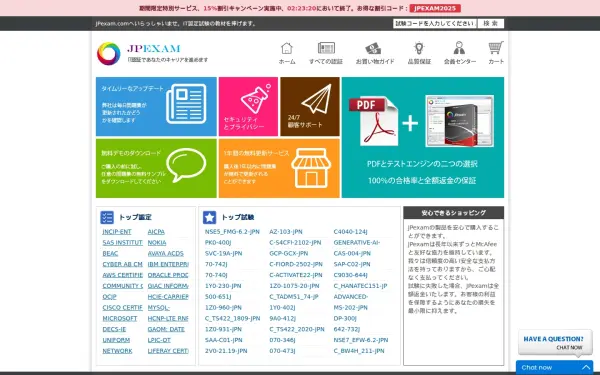Open the NSE5_FMG-6.2-JPN exam link
Viewport: 600px width, 375px height.
coord(232,232)
